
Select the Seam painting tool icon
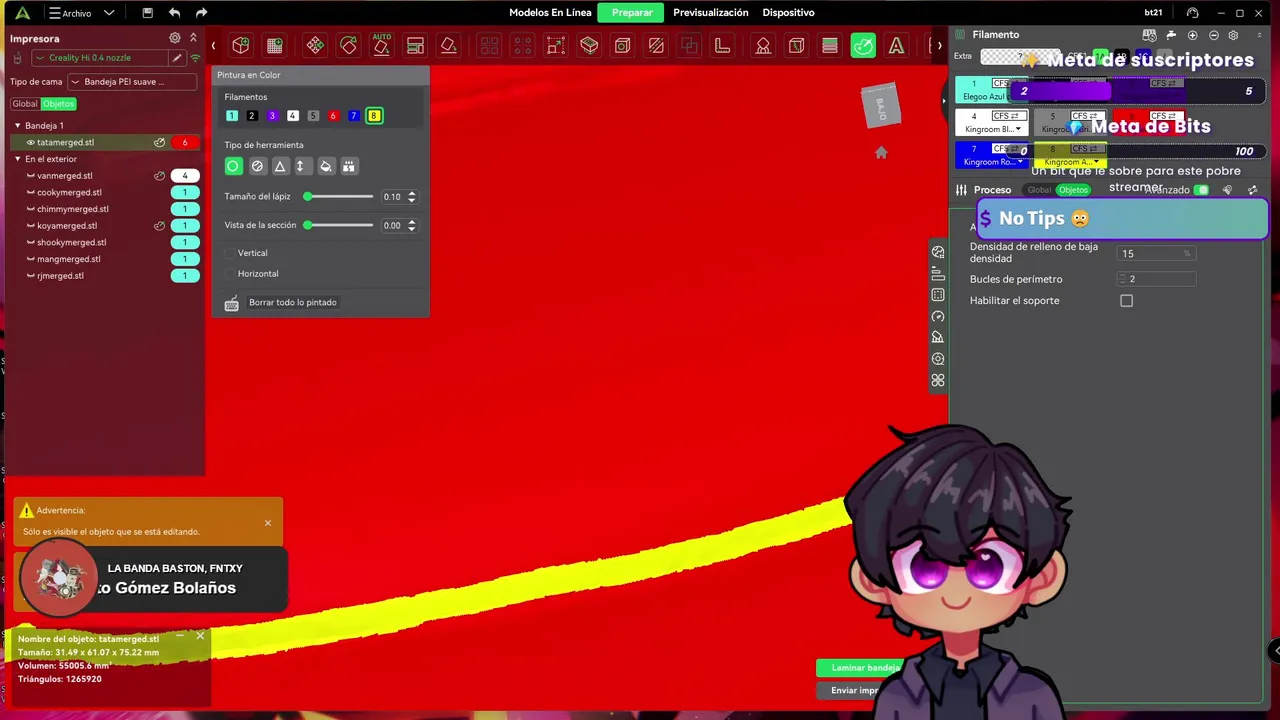[796, 45]
